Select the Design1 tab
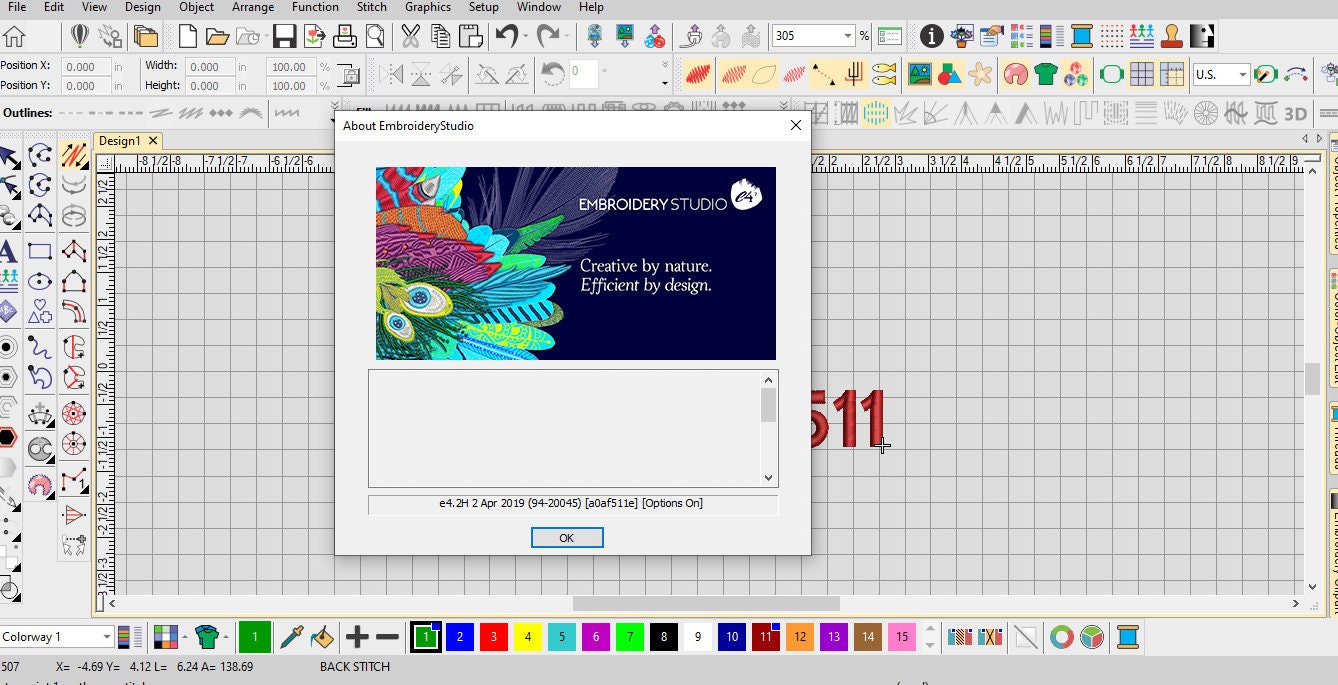The height and width of the screenshot is (685, 1338). point(120,141)
